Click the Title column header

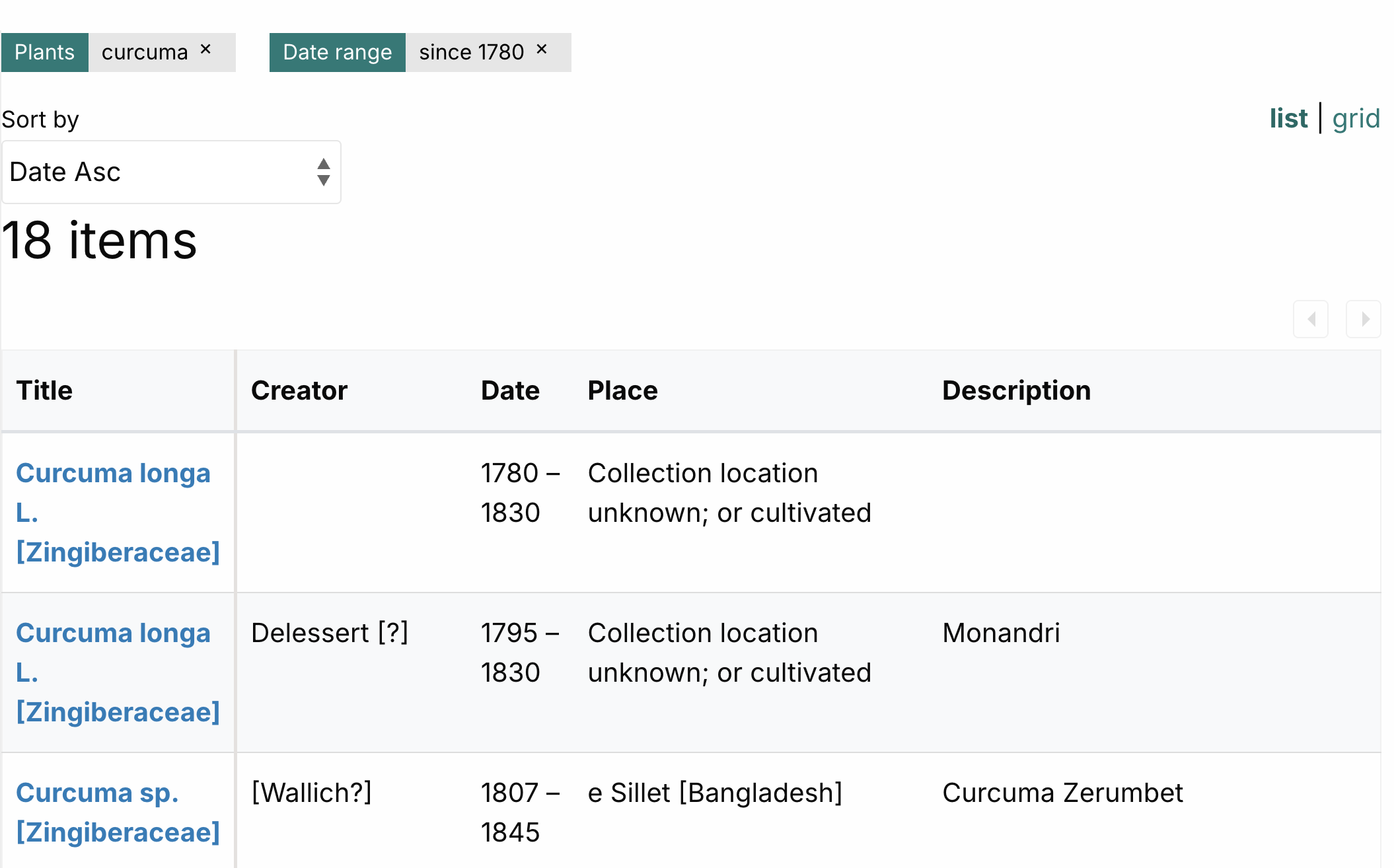click(x=44, y=390)
